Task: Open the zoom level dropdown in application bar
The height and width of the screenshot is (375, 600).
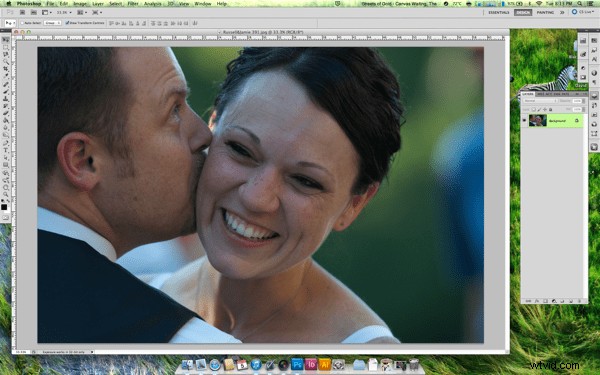Action: [x=64, y=12]
